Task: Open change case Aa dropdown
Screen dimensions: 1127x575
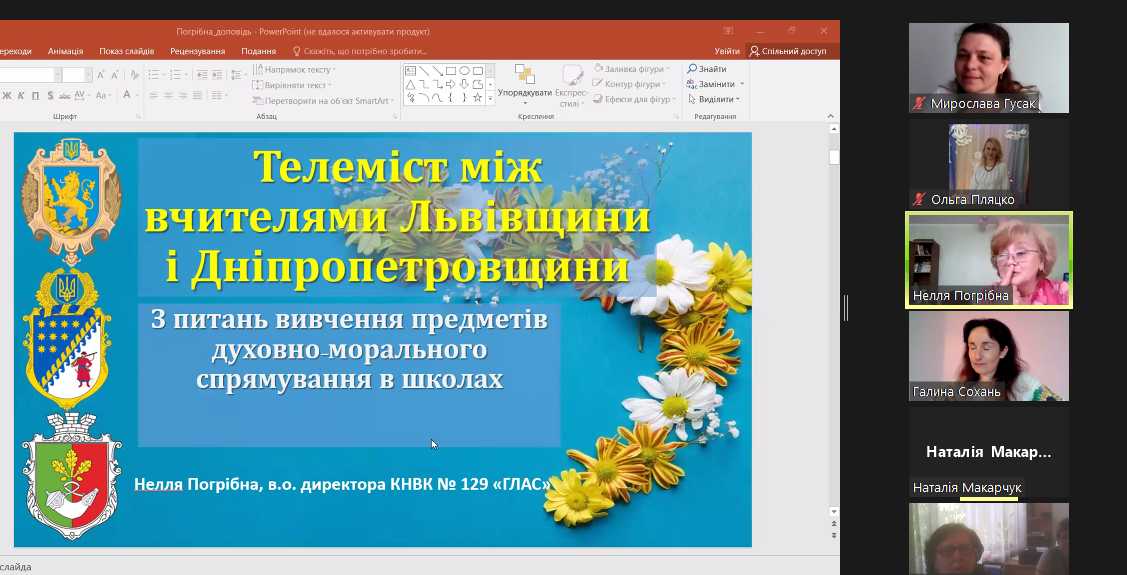Action: coord(103,96)
